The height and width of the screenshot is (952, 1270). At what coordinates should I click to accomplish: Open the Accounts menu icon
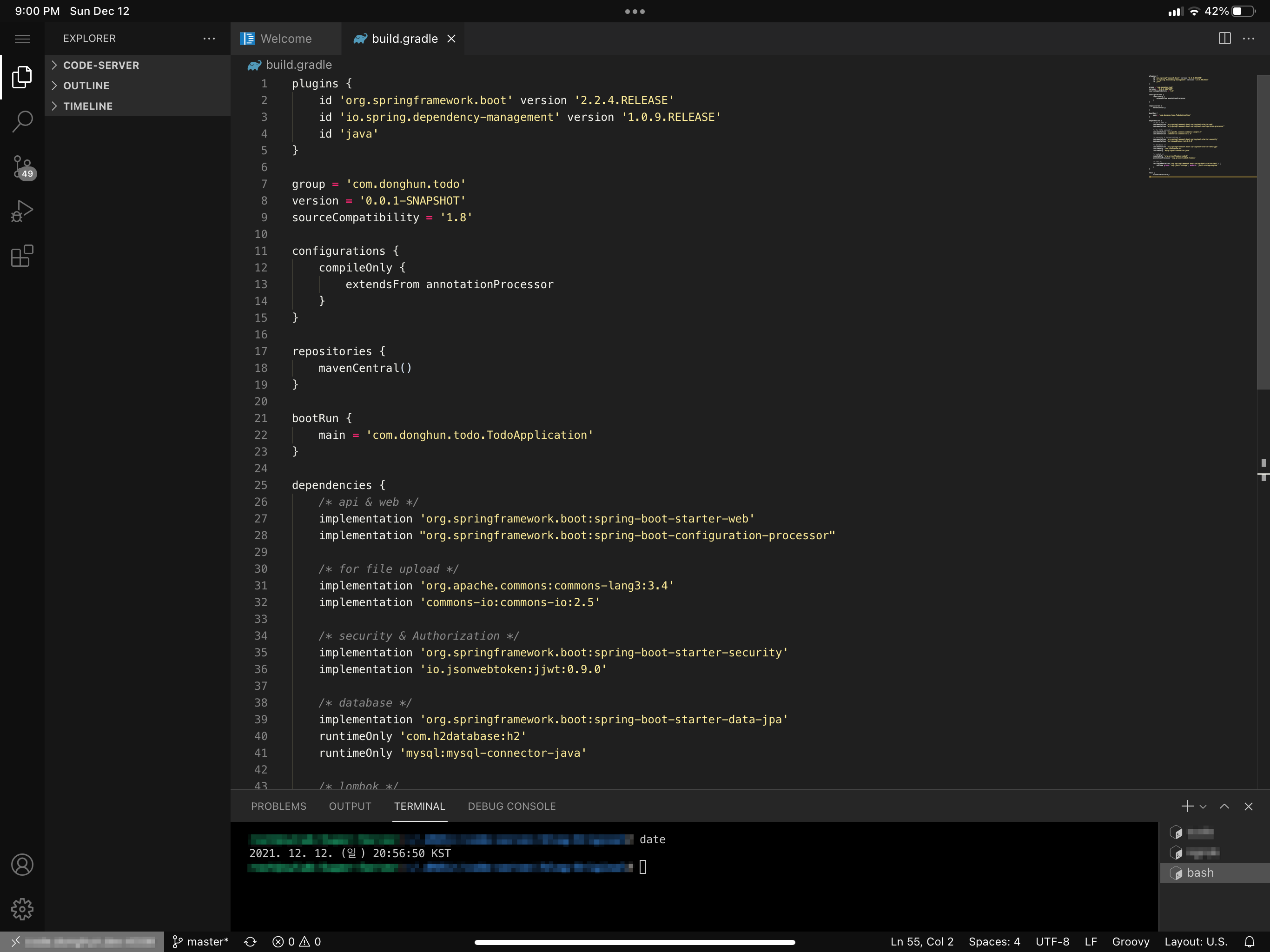[x=22, y=864]
